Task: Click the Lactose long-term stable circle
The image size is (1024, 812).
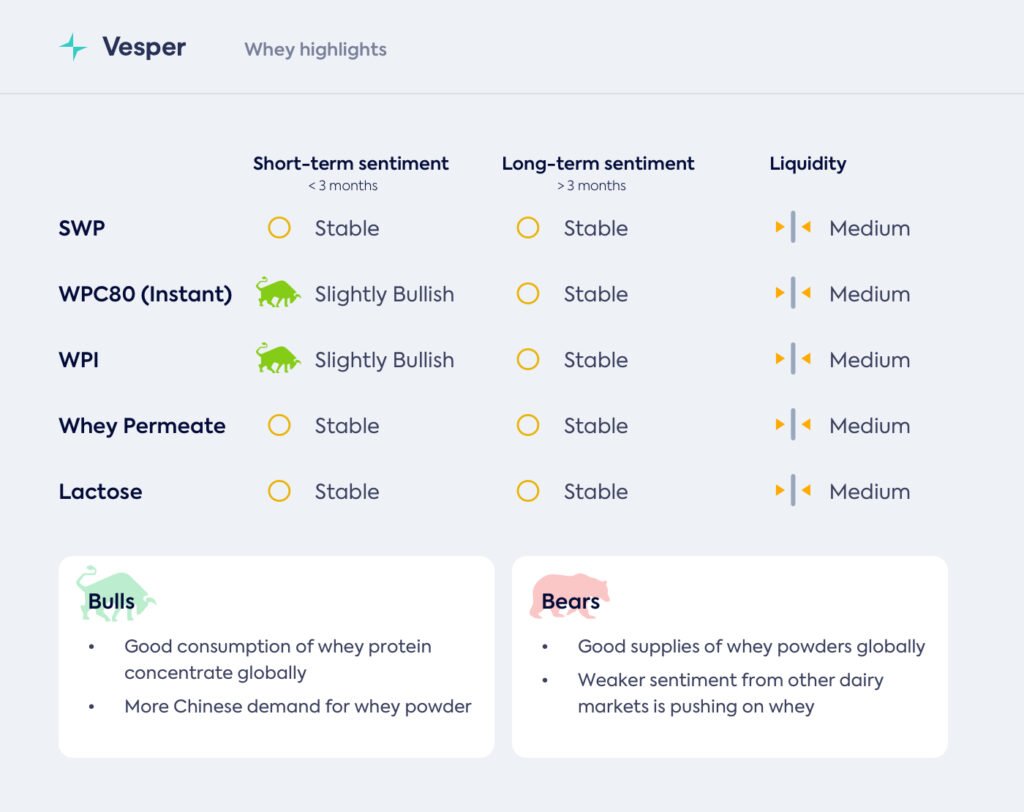Action: tap(528, 491)
